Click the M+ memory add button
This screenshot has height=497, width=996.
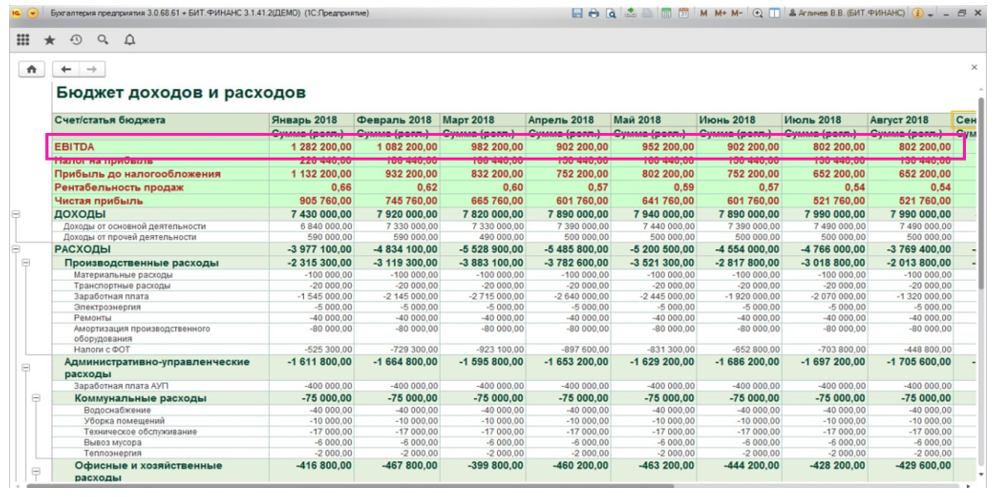pos(718,11)
